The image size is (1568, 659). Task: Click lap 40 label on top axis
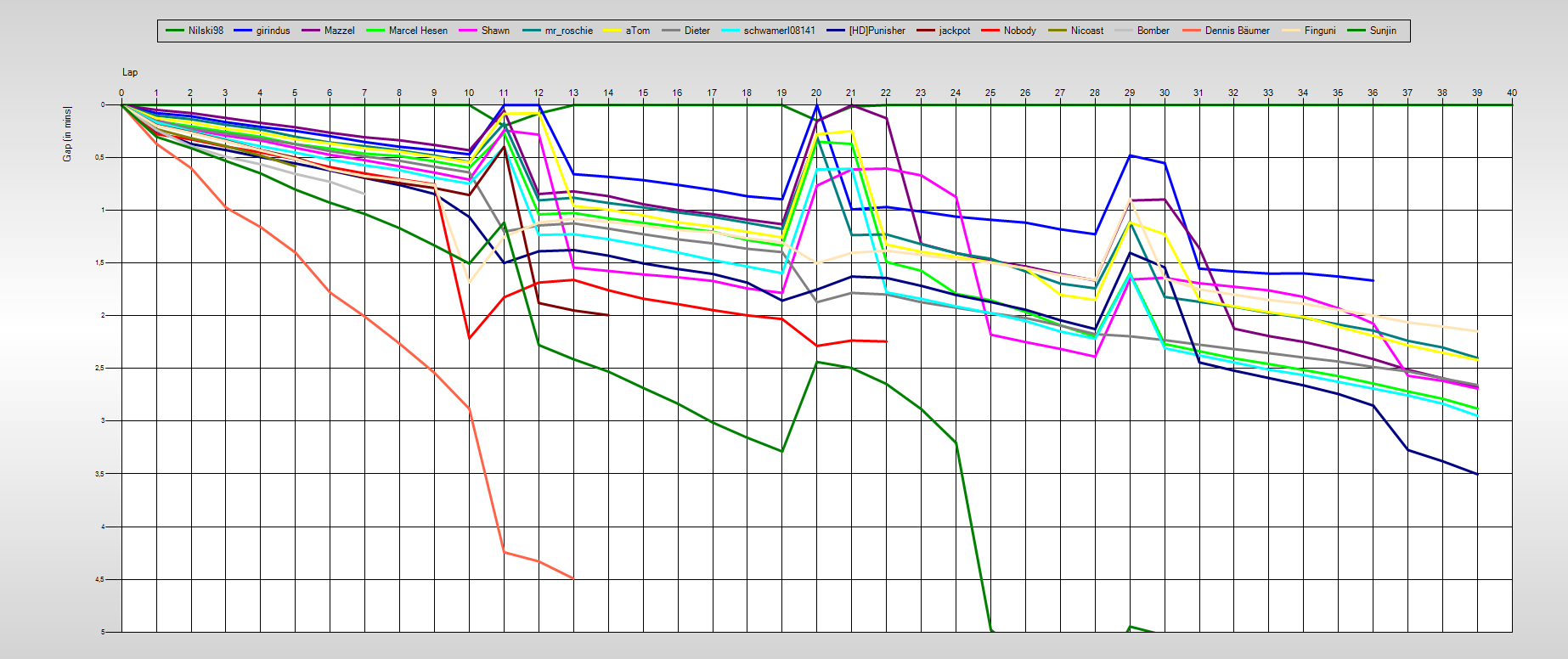pos(1511,93)
